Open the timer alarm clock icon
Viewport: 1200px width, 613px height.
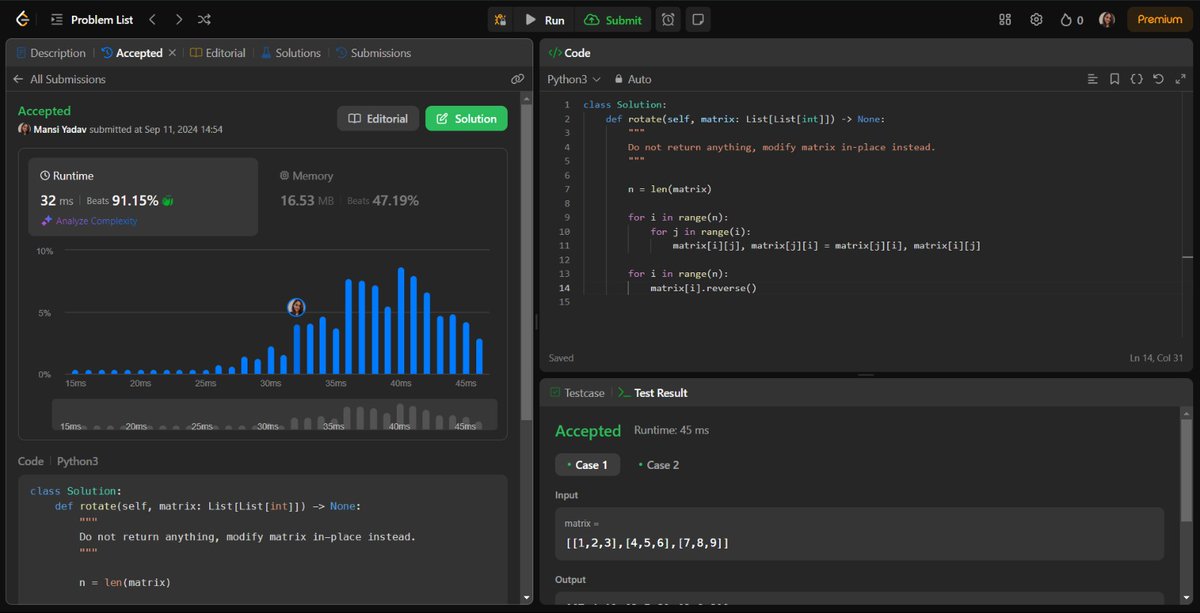(668, 19)
